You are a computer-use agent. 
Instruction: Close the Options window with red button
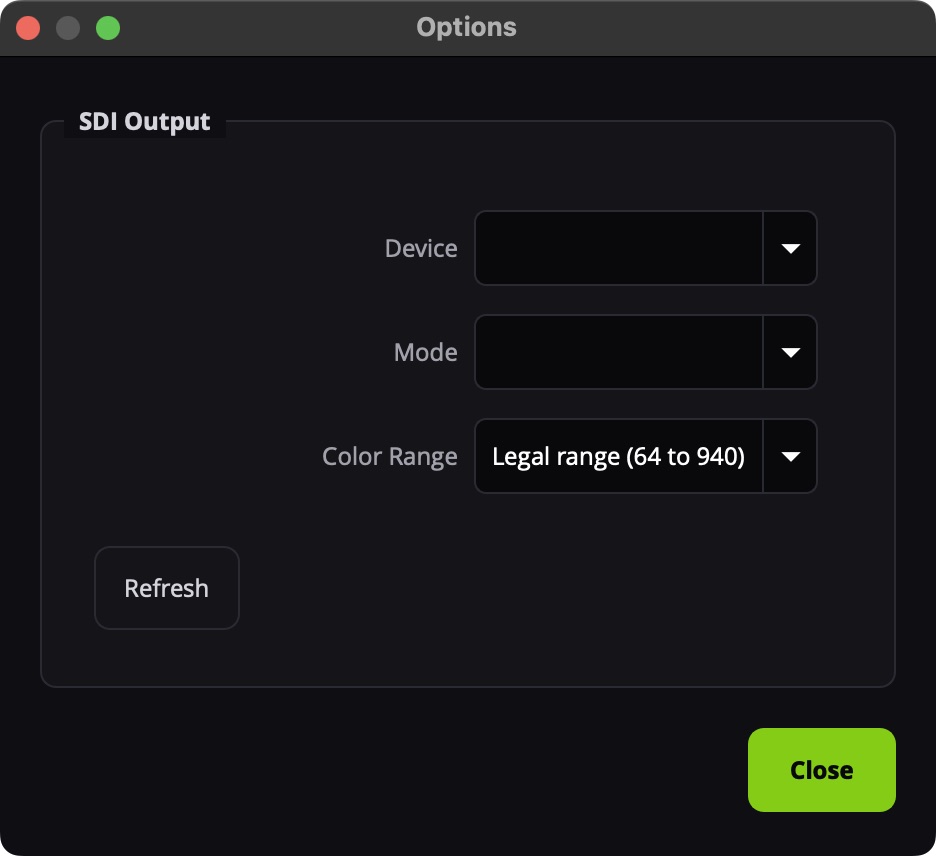(28, 28)
